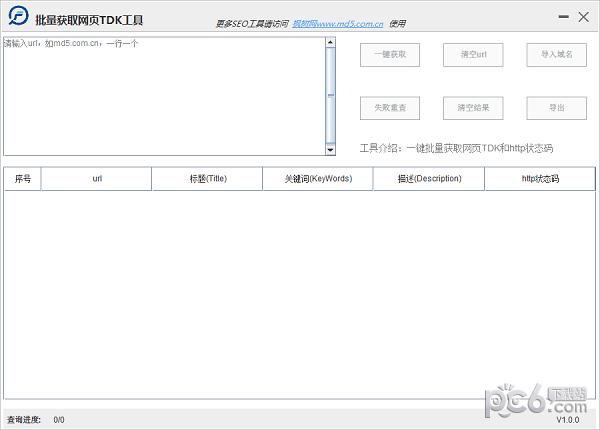
Task: Select the 序号 column header
Action: pyautogui.click(x=23, y=179)
